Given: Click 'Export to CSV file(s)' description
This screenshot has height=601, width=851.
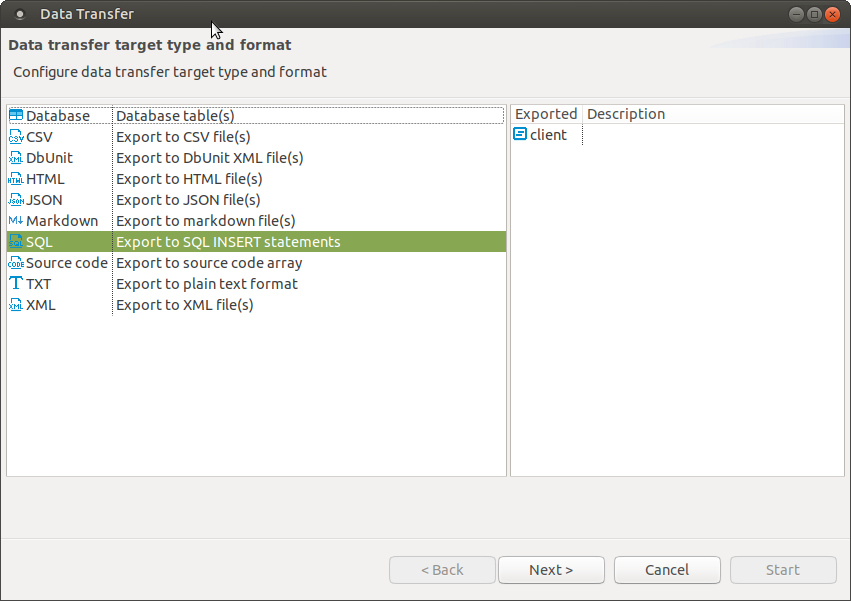Looking at the screenshot, I should click(183, 137).
